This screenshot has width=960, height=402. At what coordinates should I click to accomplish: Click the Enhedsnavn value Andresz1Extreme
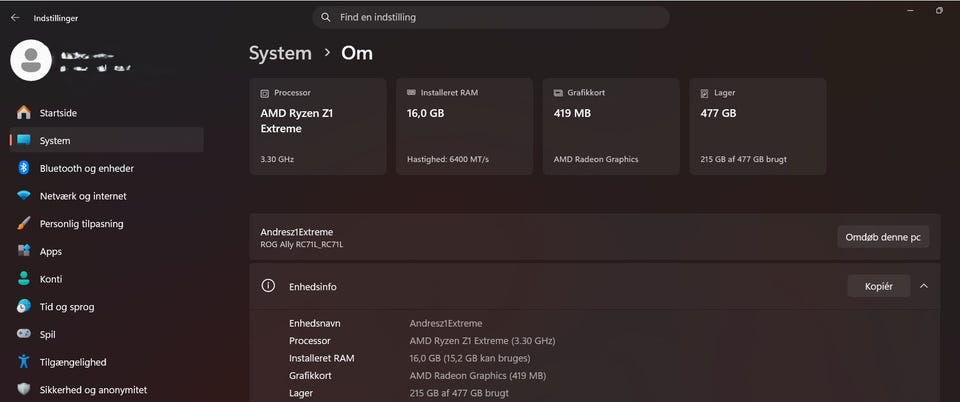pyautogui.click(x=446, y=323)
